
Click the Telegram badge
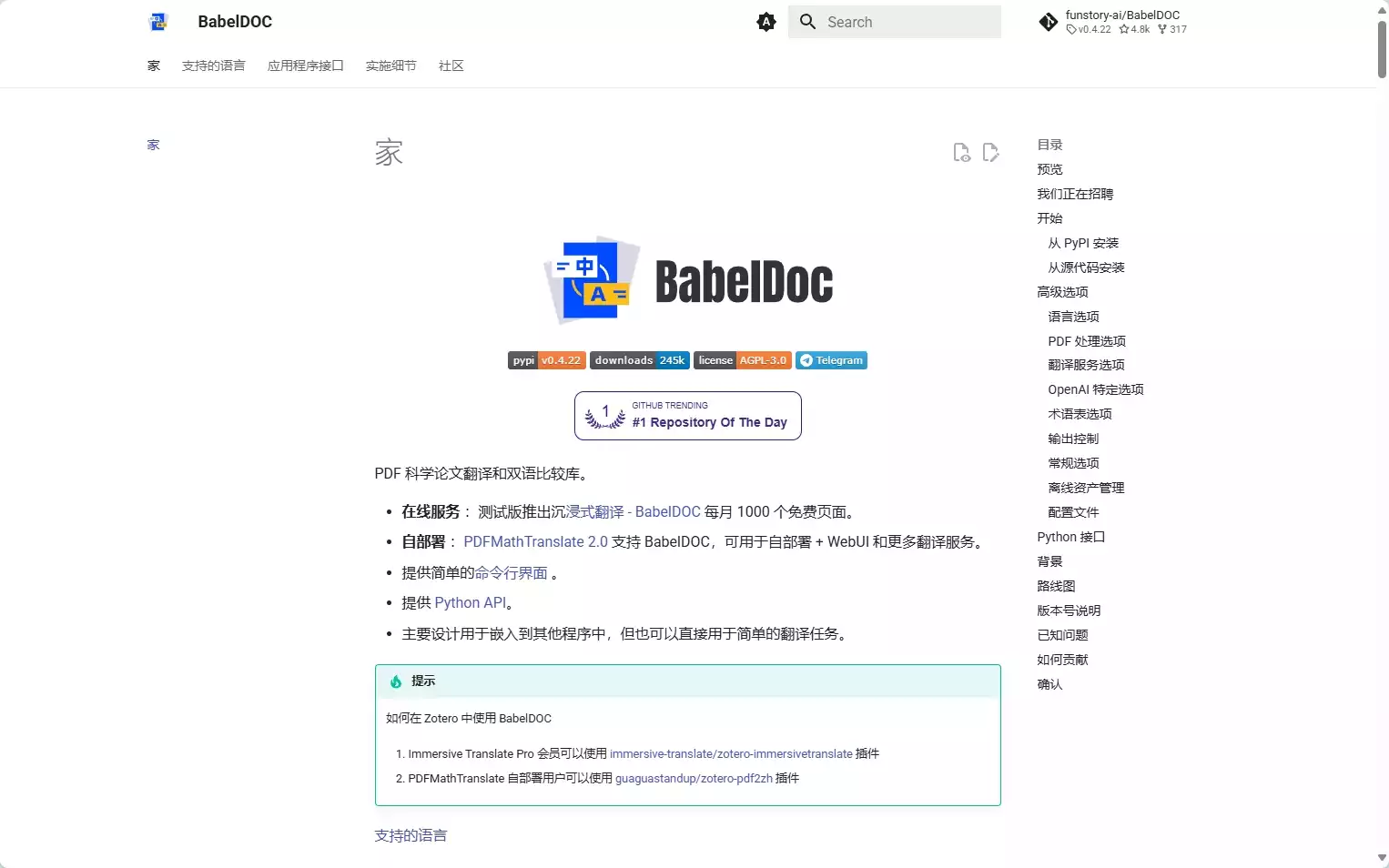click(x=832, y=360)
